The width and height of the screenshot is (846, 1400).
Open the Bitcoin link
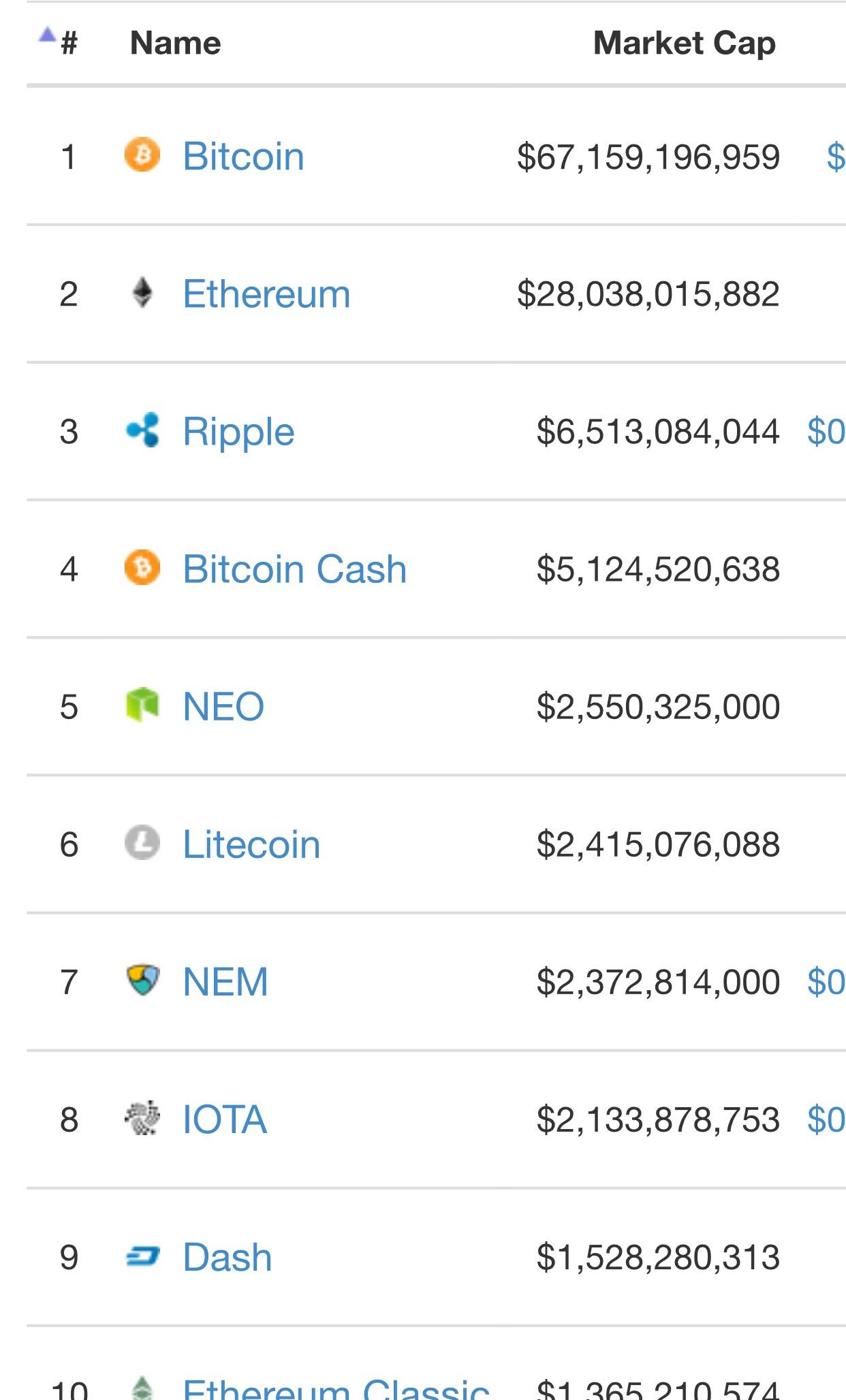pos(243,157)
